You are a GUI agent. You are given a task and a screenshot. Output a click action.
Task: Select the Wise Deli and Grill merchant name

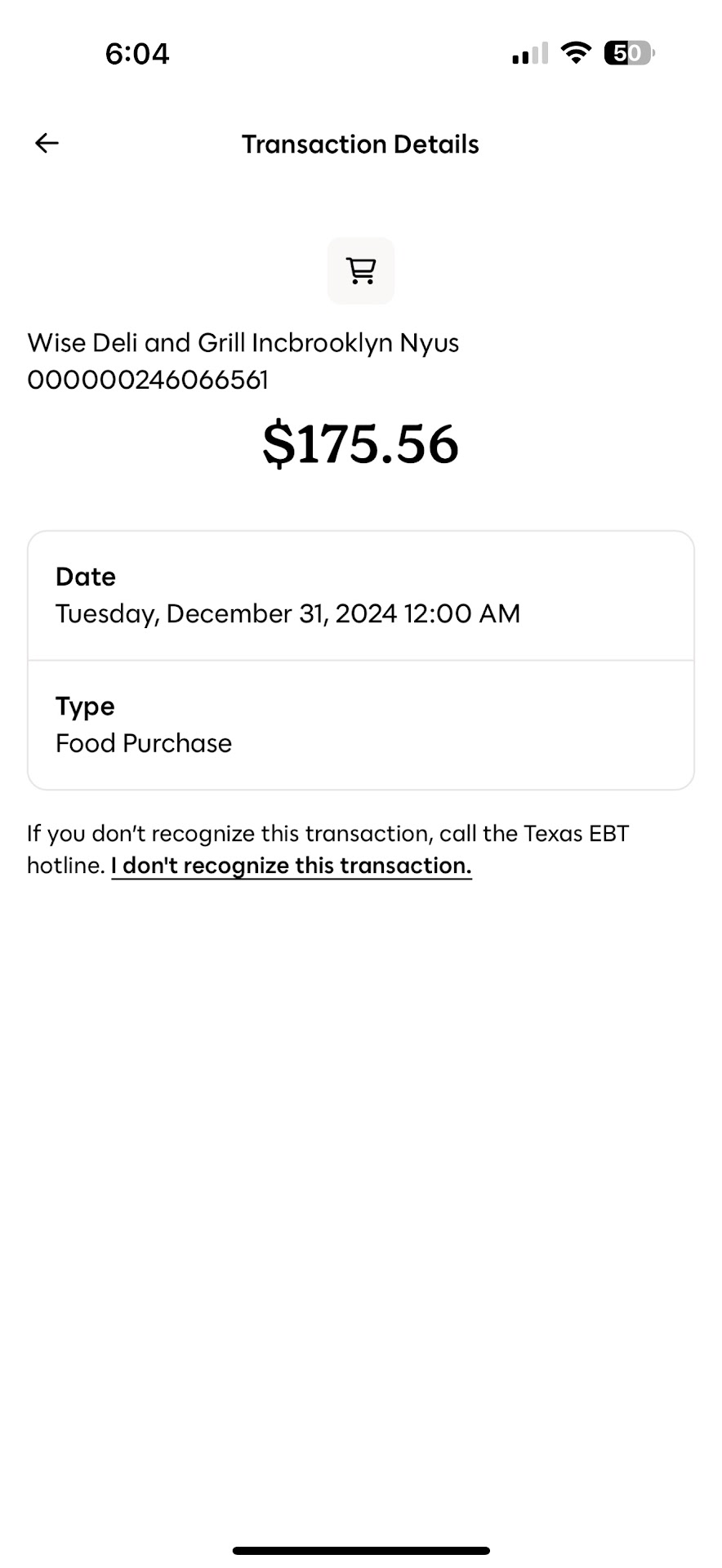136,343
